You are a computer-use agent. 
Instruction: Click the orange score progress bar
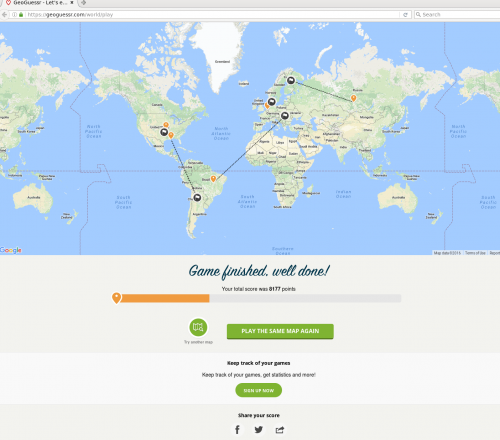(x=165, y=298)
